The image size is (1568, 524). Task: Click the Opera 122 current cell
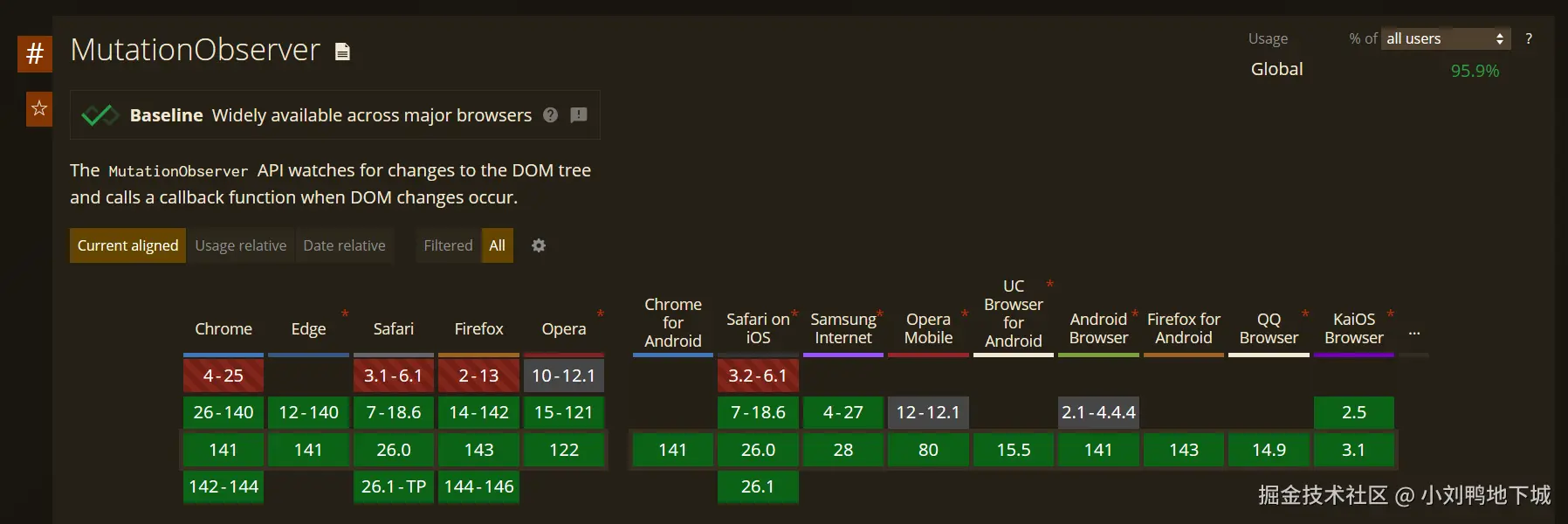(x=564, y=450)
